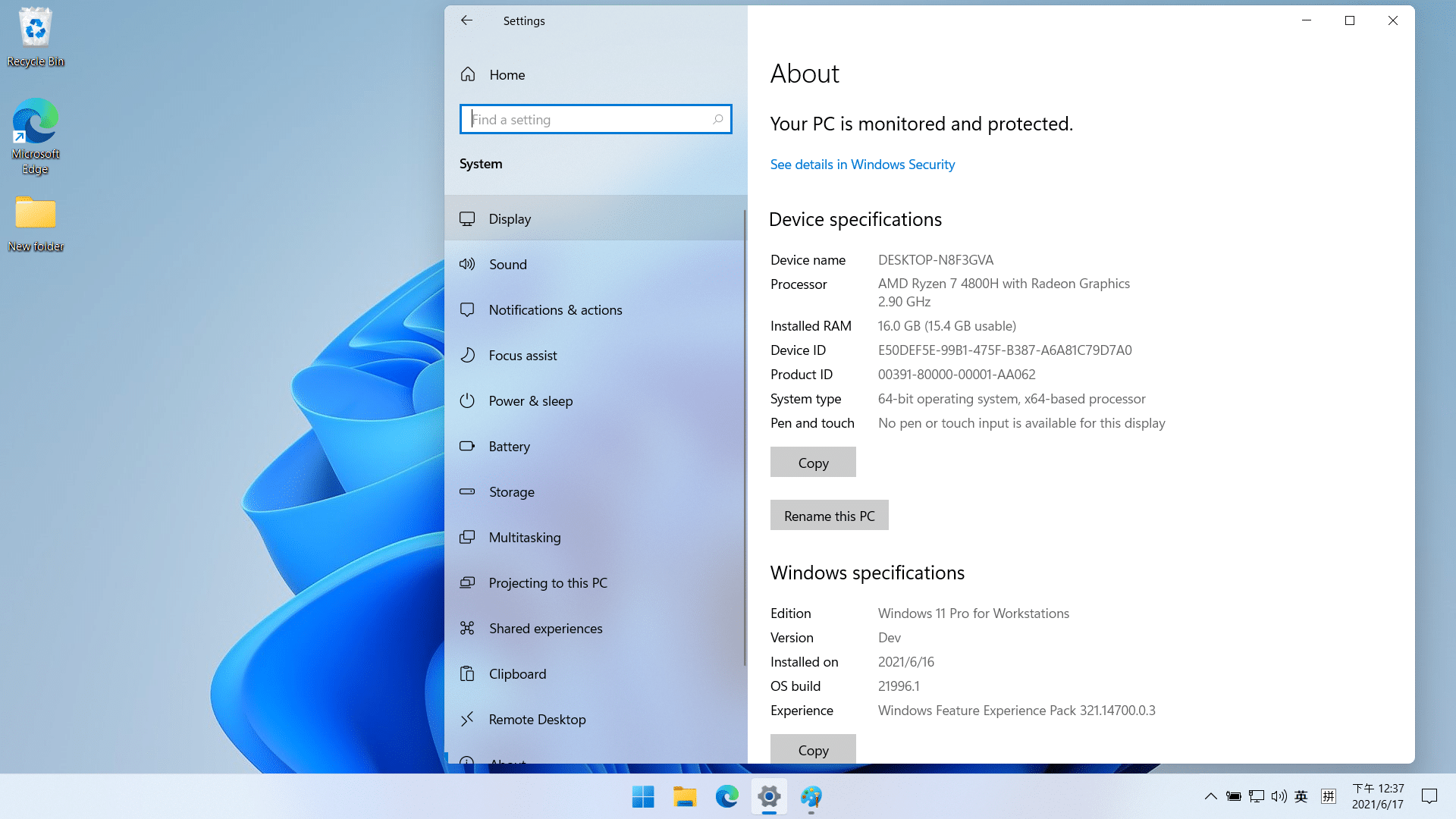Click the Battery icon in sidebar

[467, 446]
